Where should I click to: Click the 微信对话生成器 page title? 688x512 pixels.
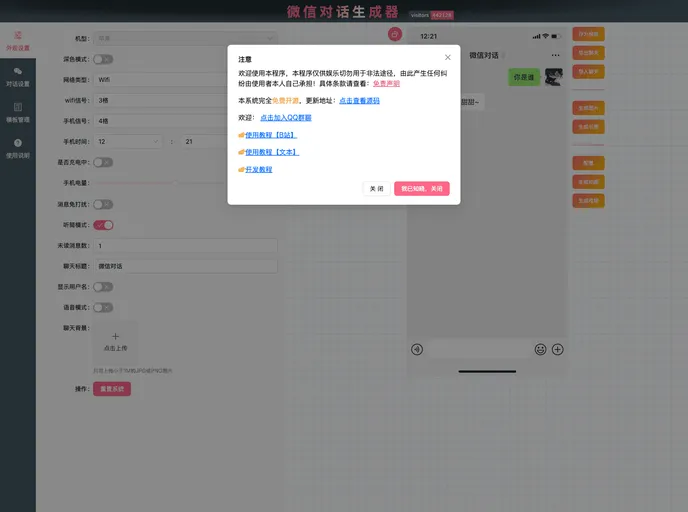pos(343,12)
